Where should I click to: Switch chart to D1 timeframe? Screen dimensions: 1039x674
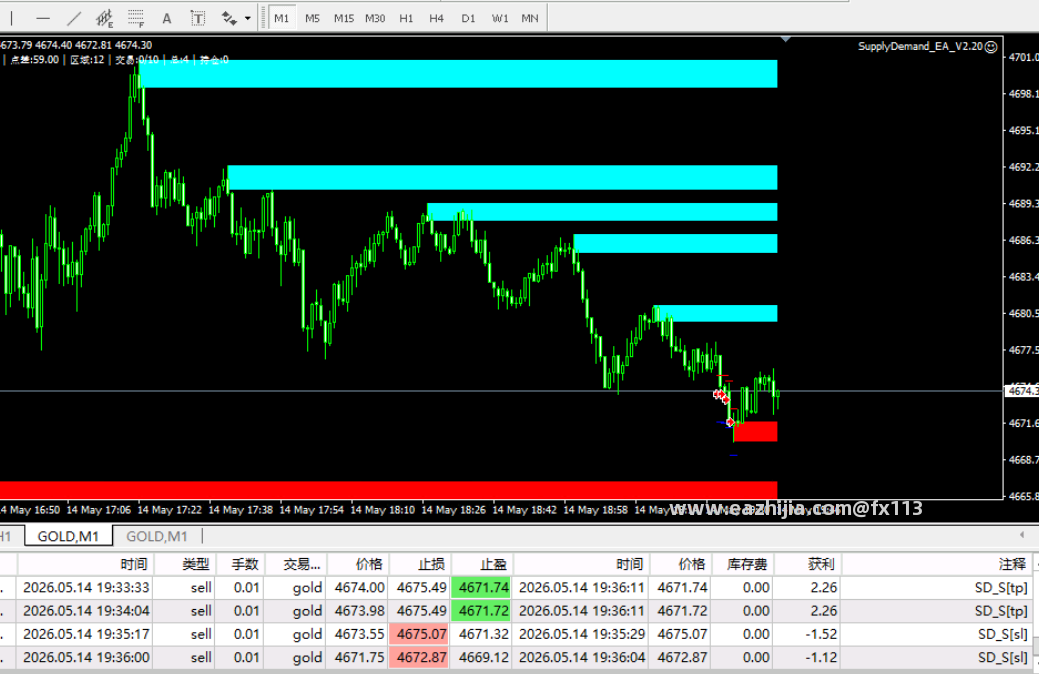pyautogui.click(x=468, y=19)
